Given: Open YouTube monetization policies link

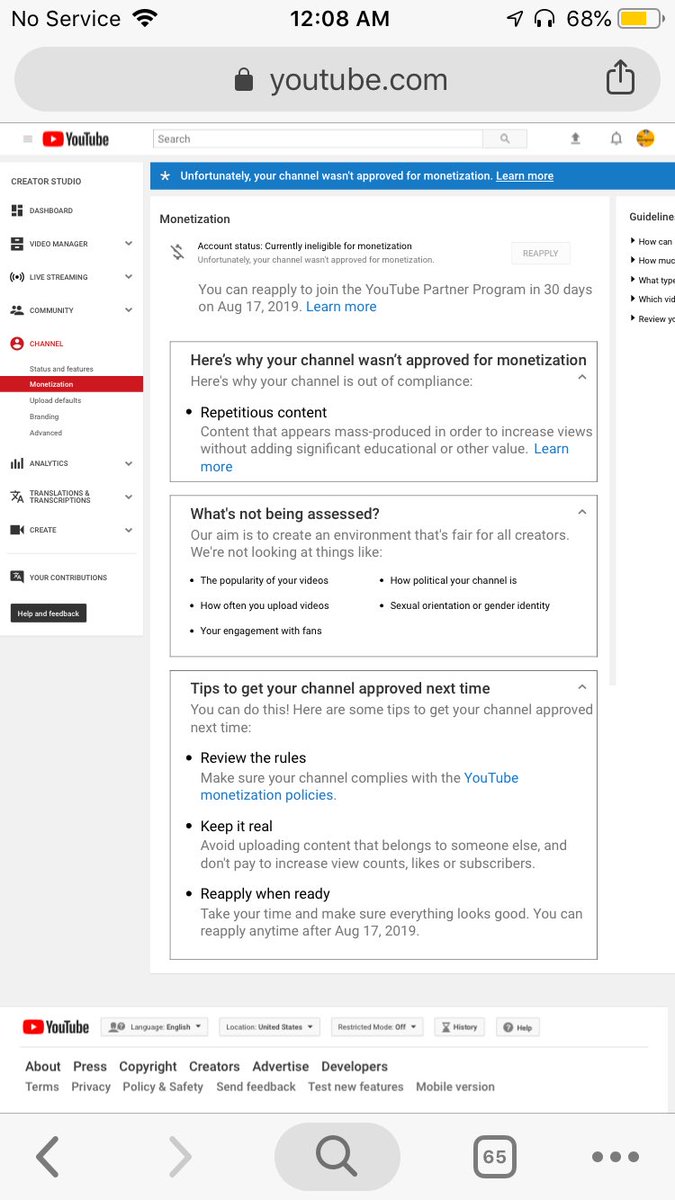Looking at the screenshot, I should [360, 786].
